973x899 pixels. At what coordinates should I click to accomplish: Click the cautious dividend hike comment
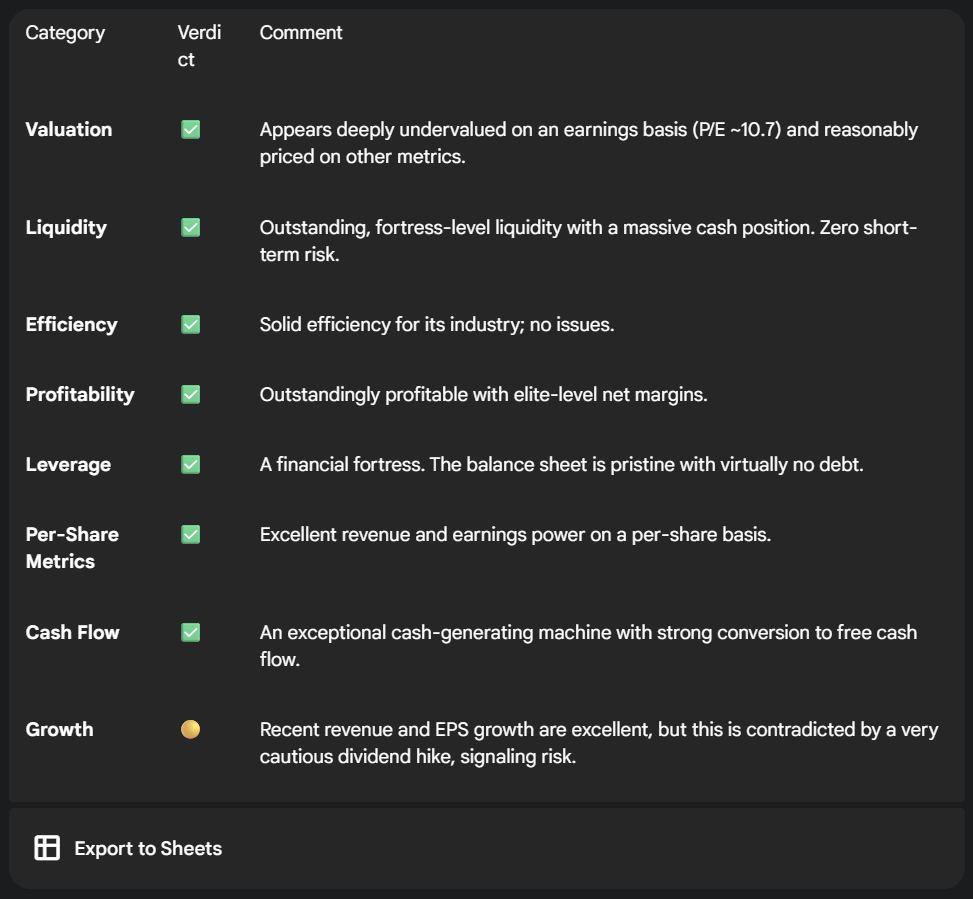pos(599,743)
